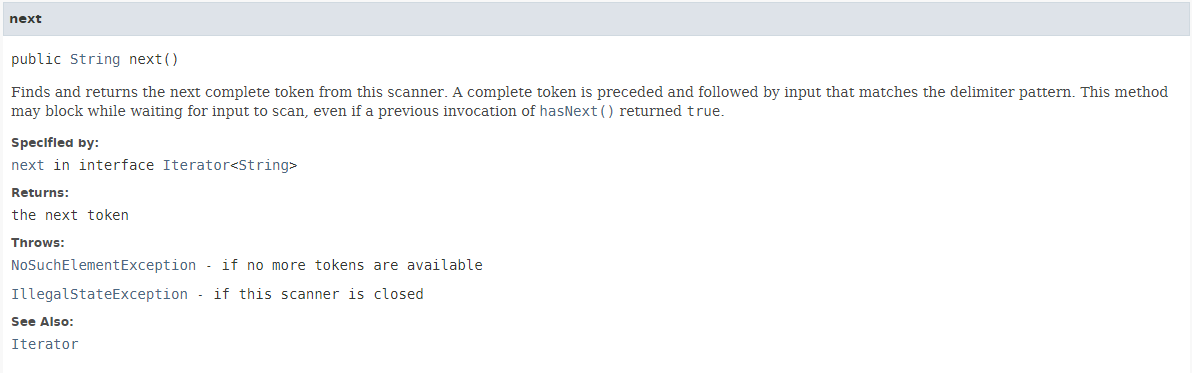Click the Specified by: label
This screenshot has height=373, width=1192.
coord(55,142)
